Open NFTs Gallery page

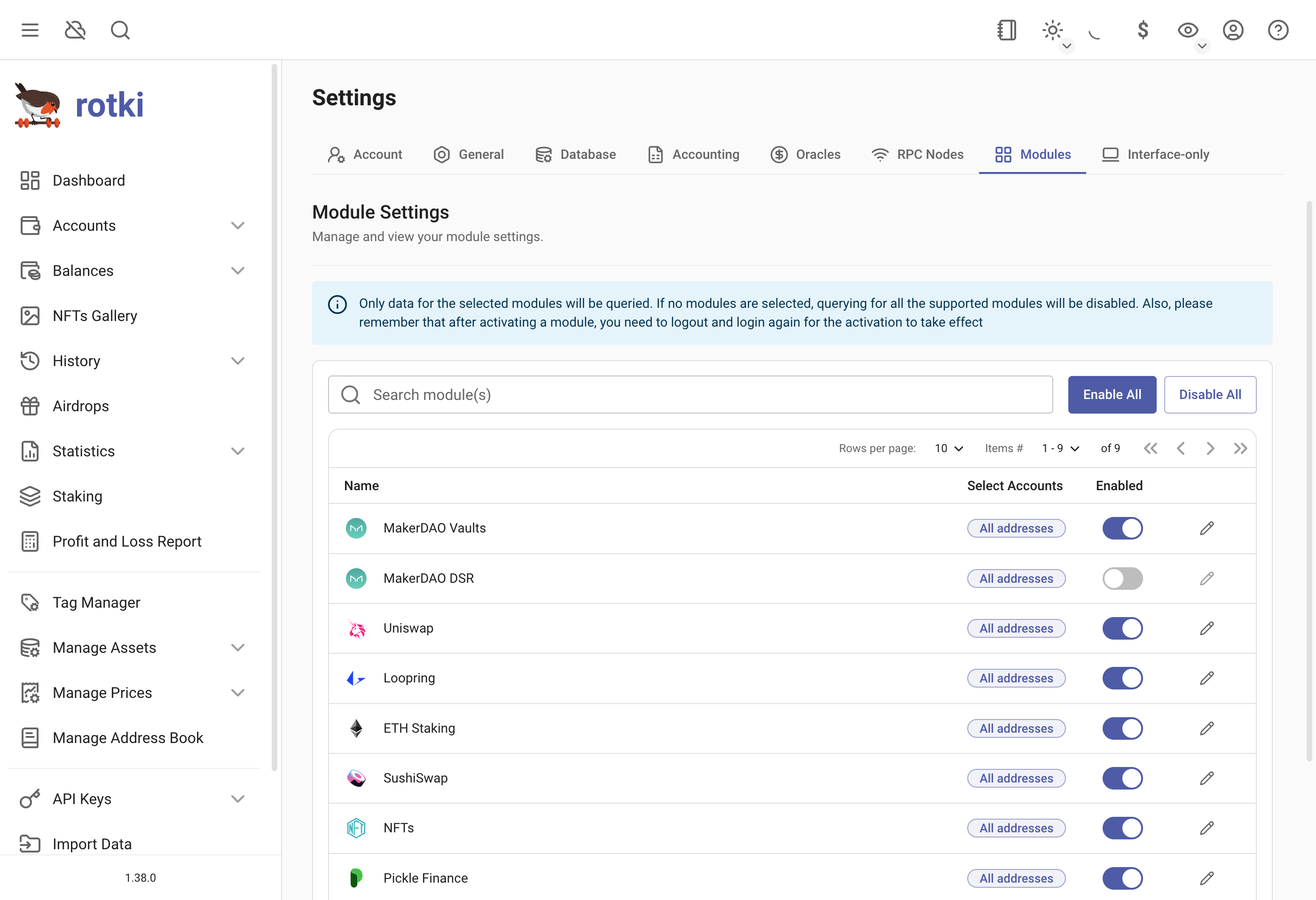click(133, 316)
